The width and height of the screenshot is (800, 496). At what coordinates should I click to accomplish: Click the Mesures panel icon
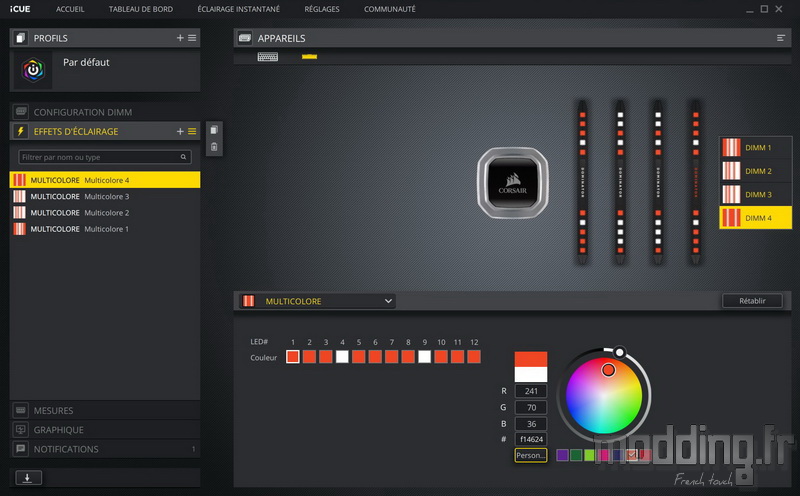[21, 410]
